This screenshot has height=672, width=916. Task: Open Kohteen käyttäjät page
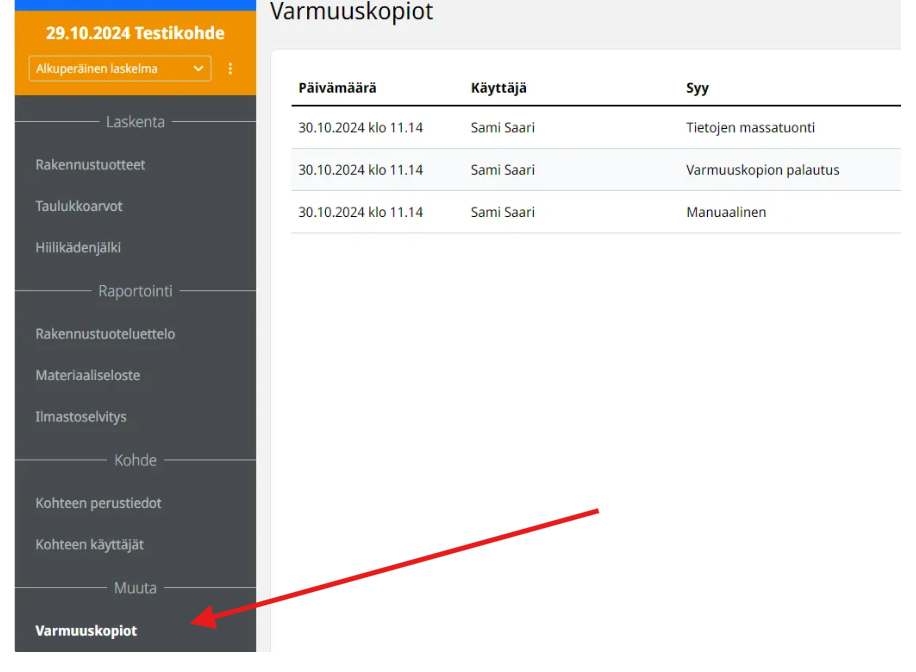89,545
